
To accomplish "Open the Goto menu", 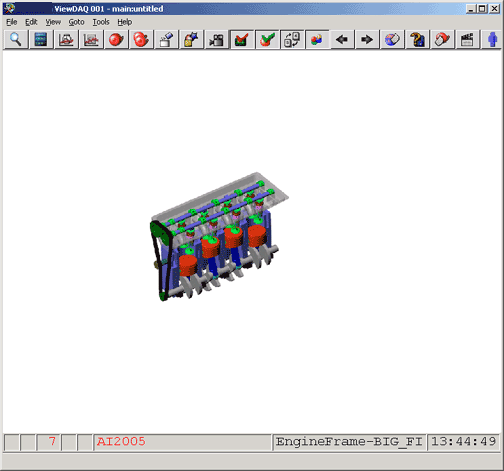I will (x=76, y=22).
